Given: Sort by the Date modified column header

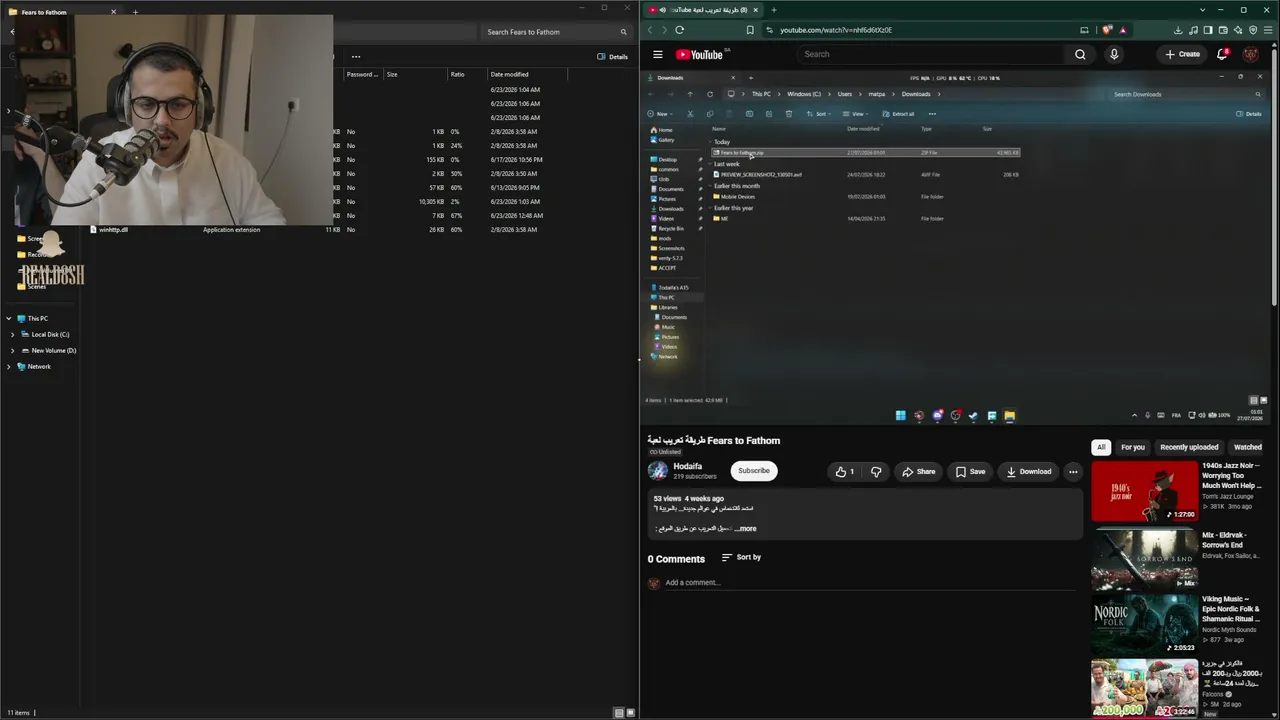Looking at the screenshot, I should tap(527, 74).
